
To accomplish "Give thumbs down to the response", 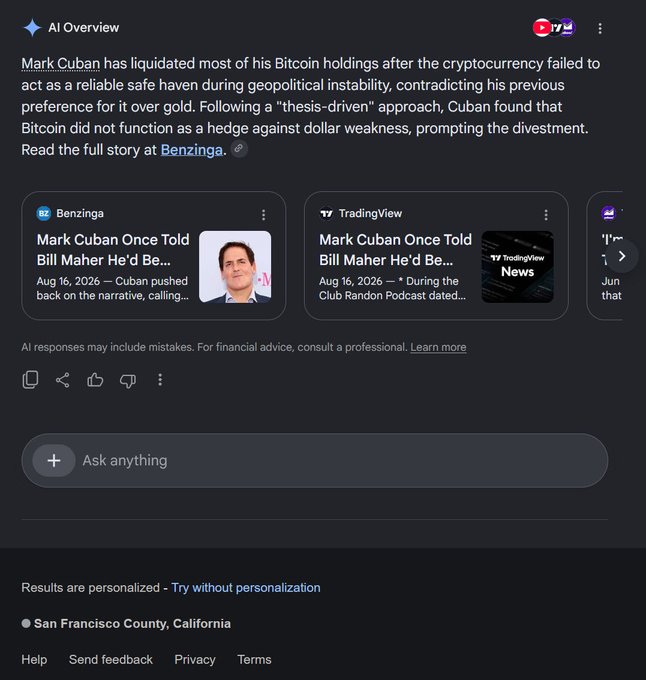I will pyautogui.click(x=127, y=380).
